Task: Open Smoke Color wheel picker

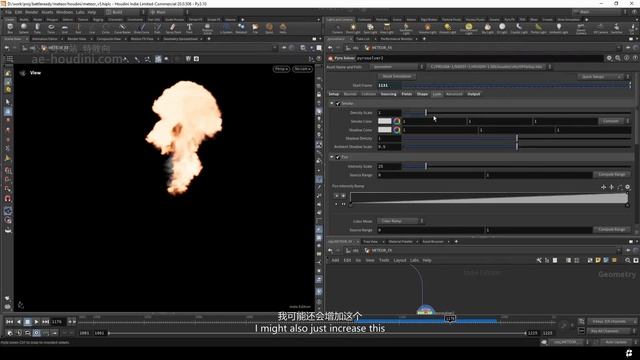Action: 397,121
